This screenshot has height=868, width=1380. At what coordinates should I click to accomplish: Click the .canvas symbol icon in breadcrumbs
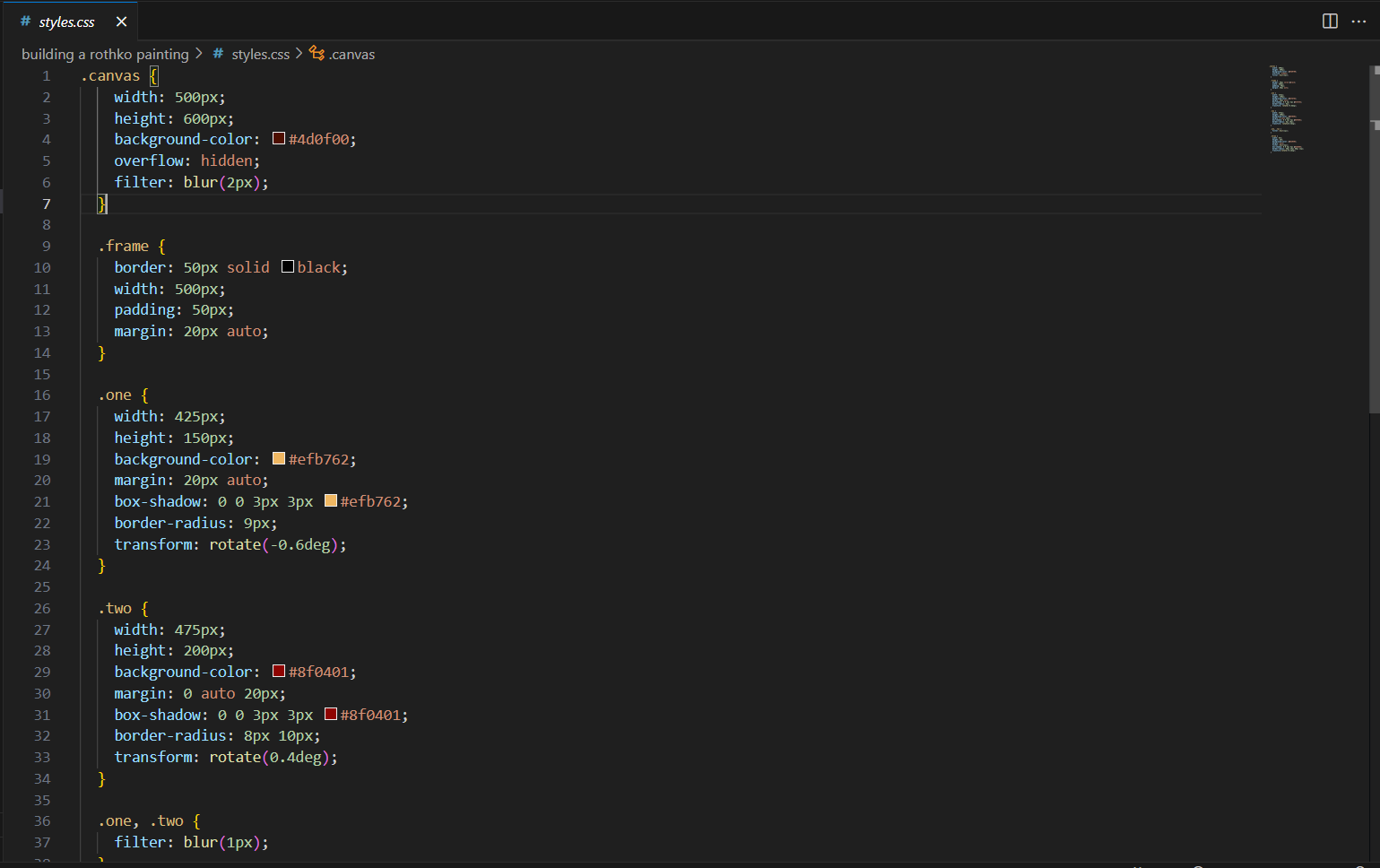(x=317, y=54)
